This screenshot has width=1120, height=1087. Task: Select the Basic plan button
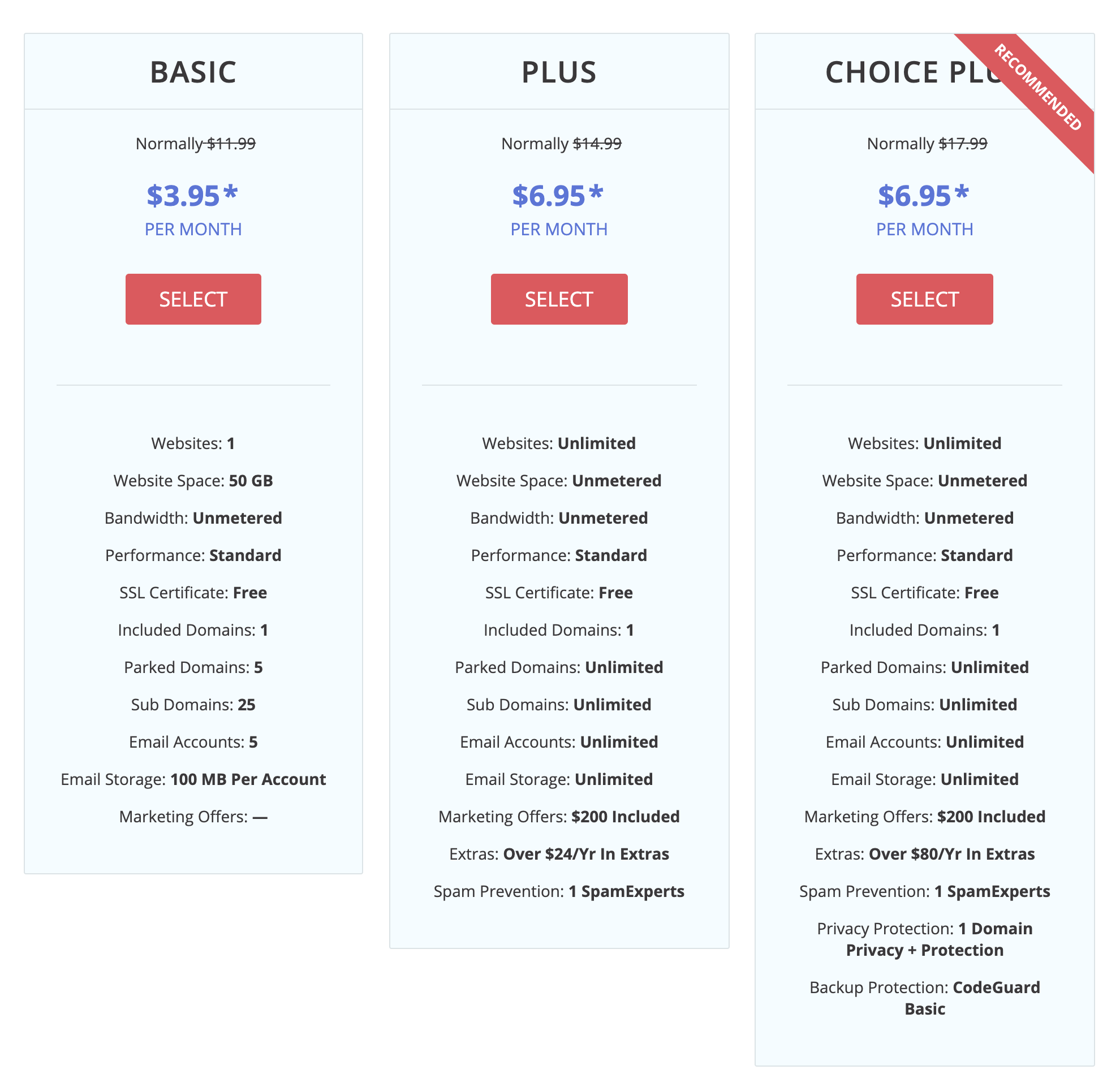click(193, 299)
